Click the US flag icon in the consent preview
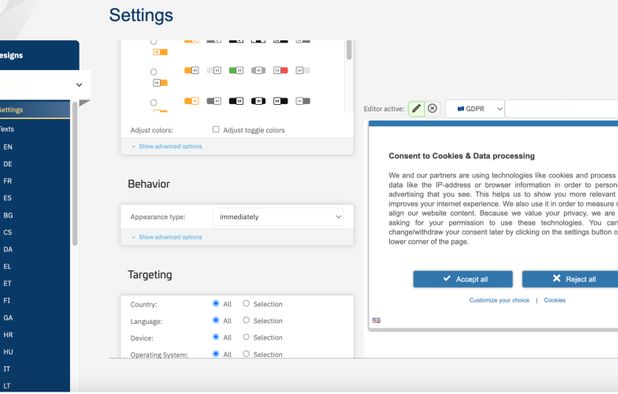 pyautogui.click(x=376, y=320)
